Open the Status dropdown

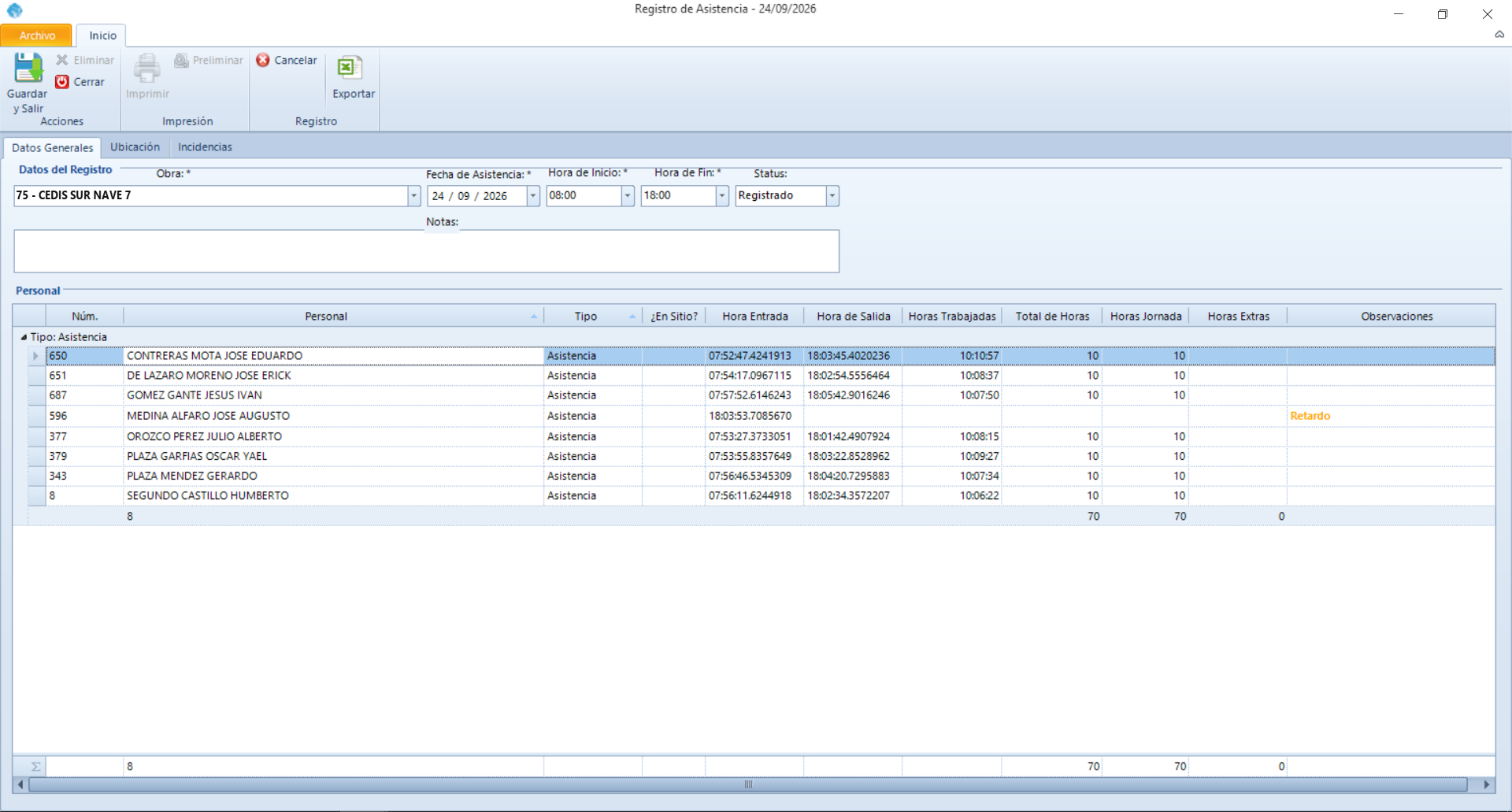[832, 195]
